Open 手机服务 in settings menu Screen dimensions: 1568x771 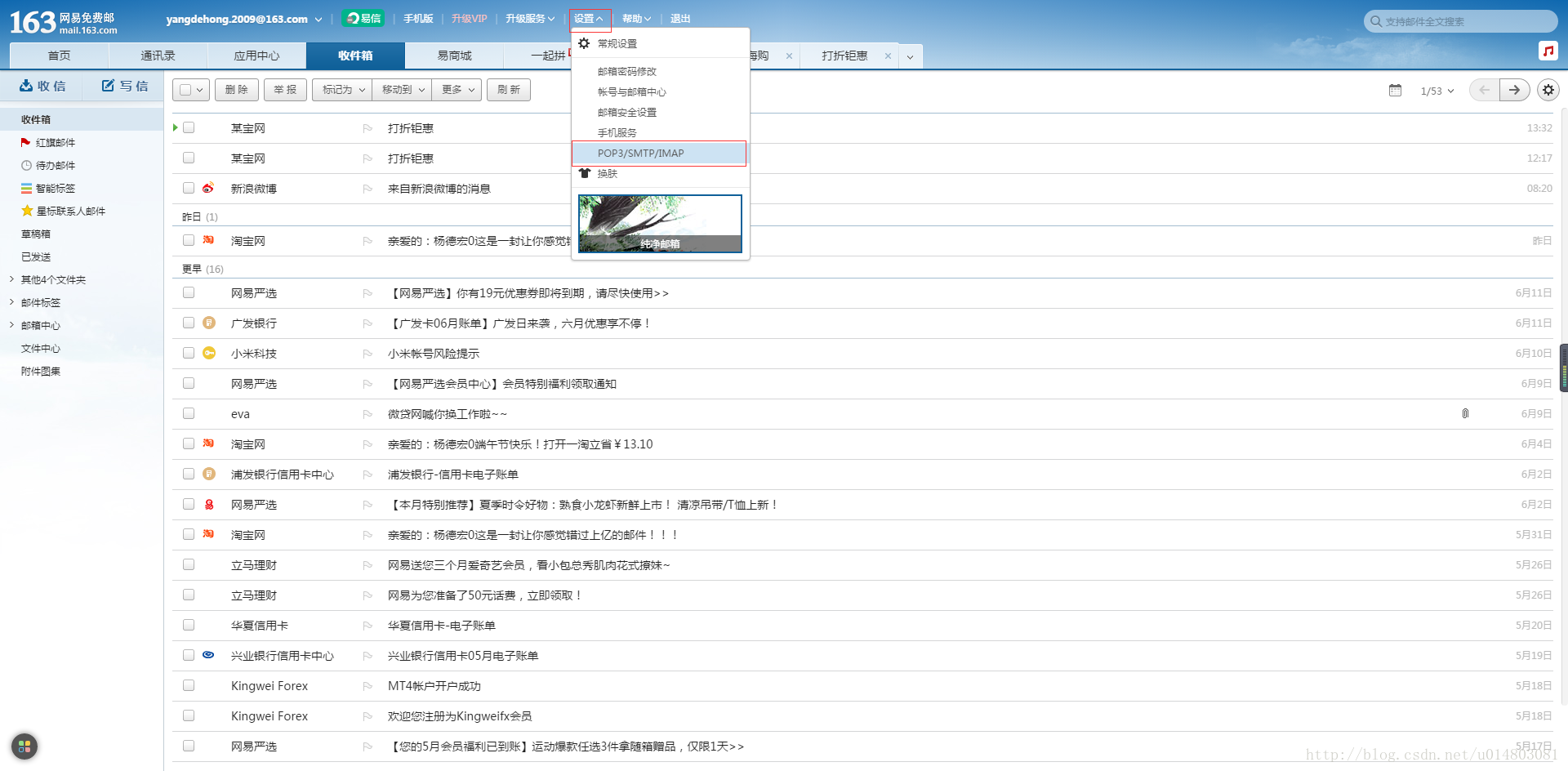click(617, 133)
